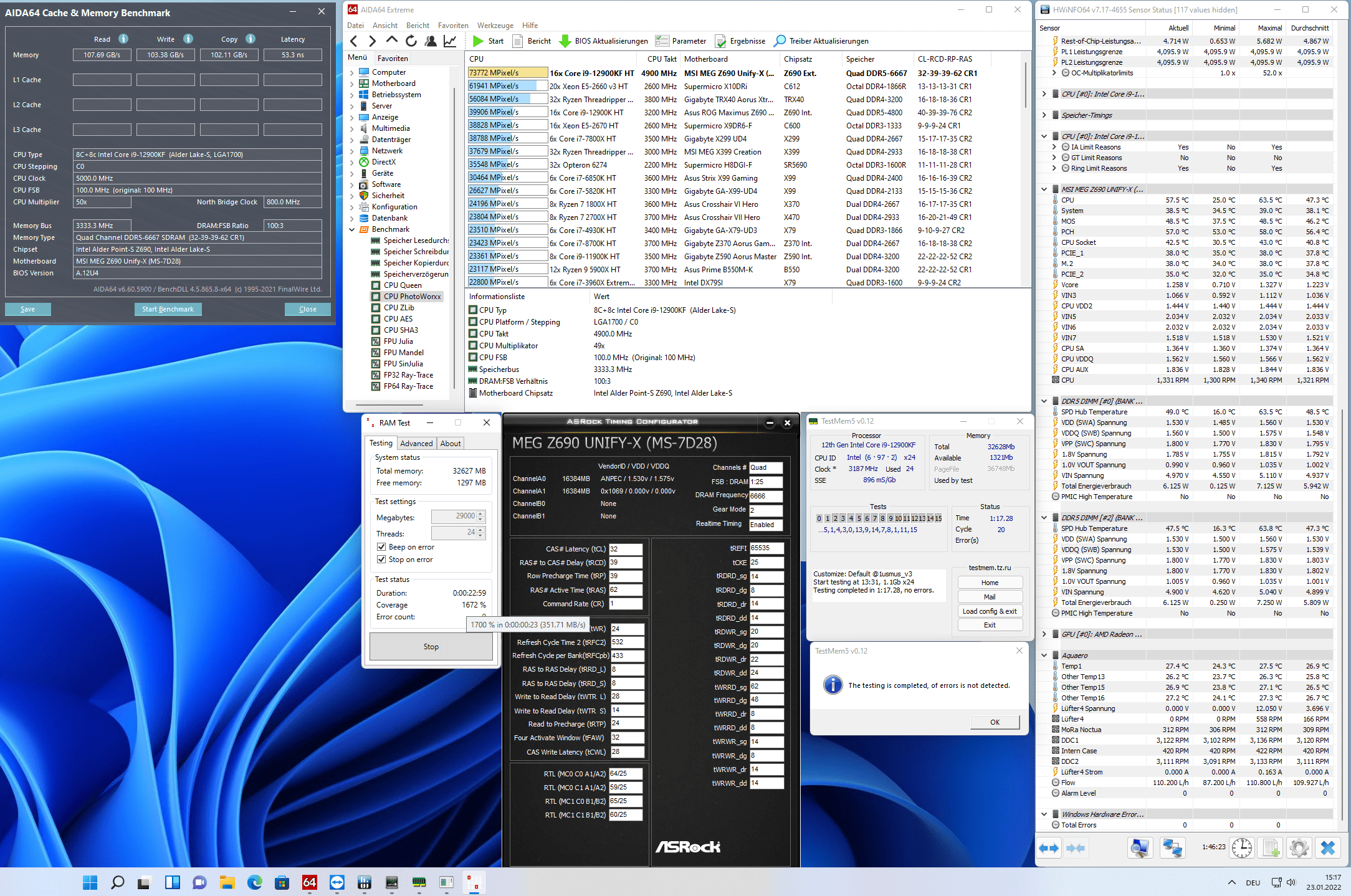This screenshot has height=896, width=1351.
Task: Toggle the Beep on error checkbox
Action: tap(381, 547)
